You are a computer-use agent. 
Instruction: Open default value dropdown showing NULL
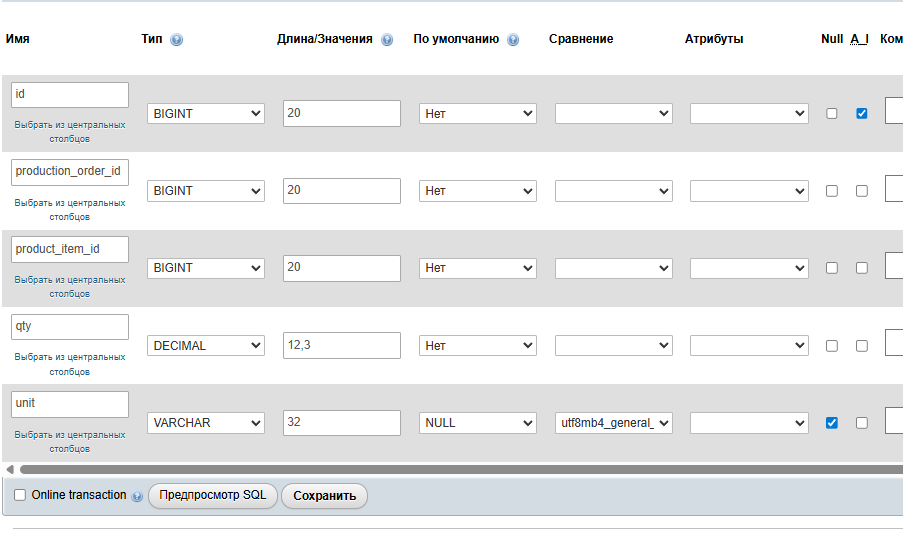(478, 423)
